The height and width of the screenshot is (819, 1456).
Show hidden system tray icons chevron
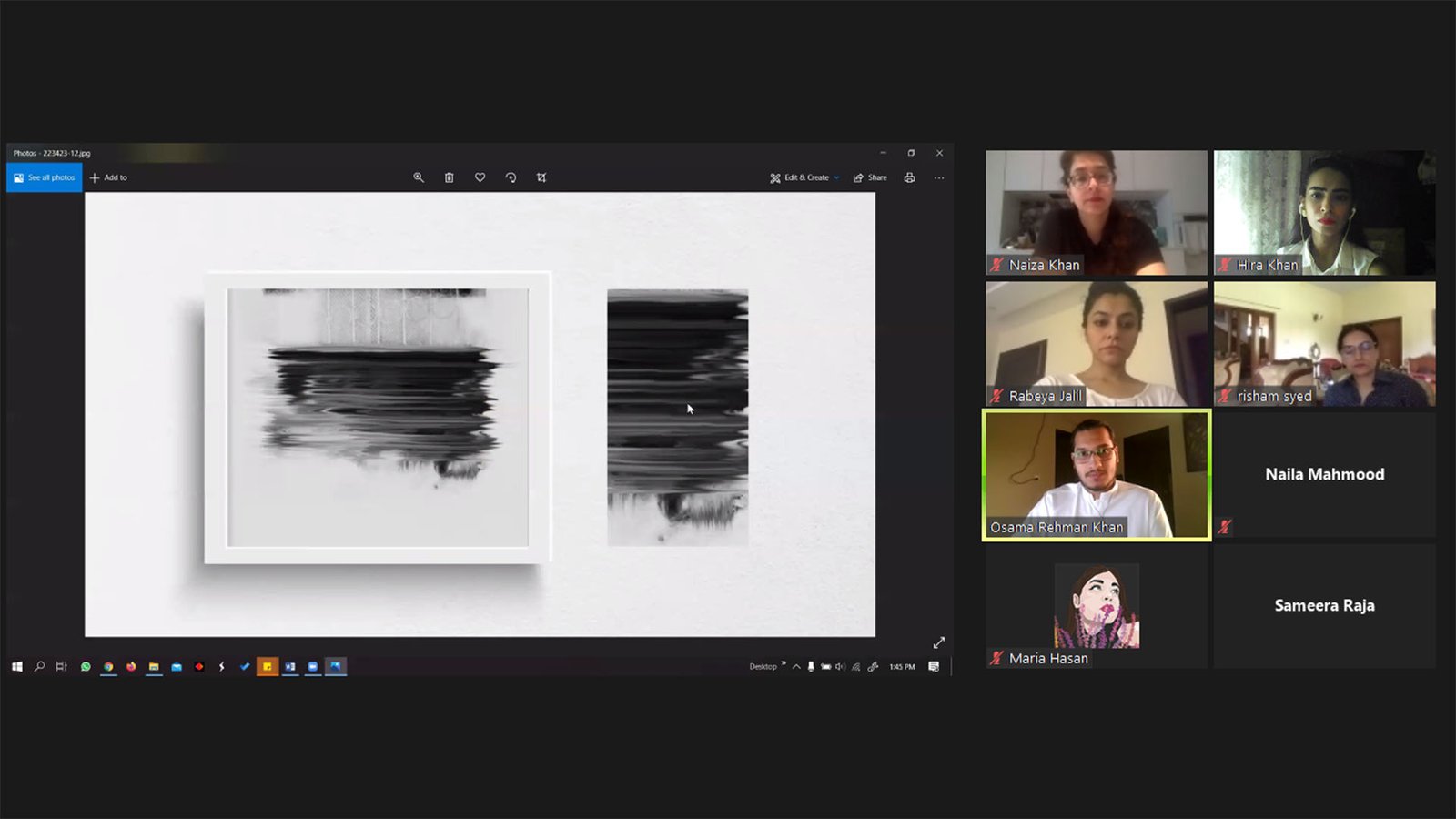[x=796, y=667]
